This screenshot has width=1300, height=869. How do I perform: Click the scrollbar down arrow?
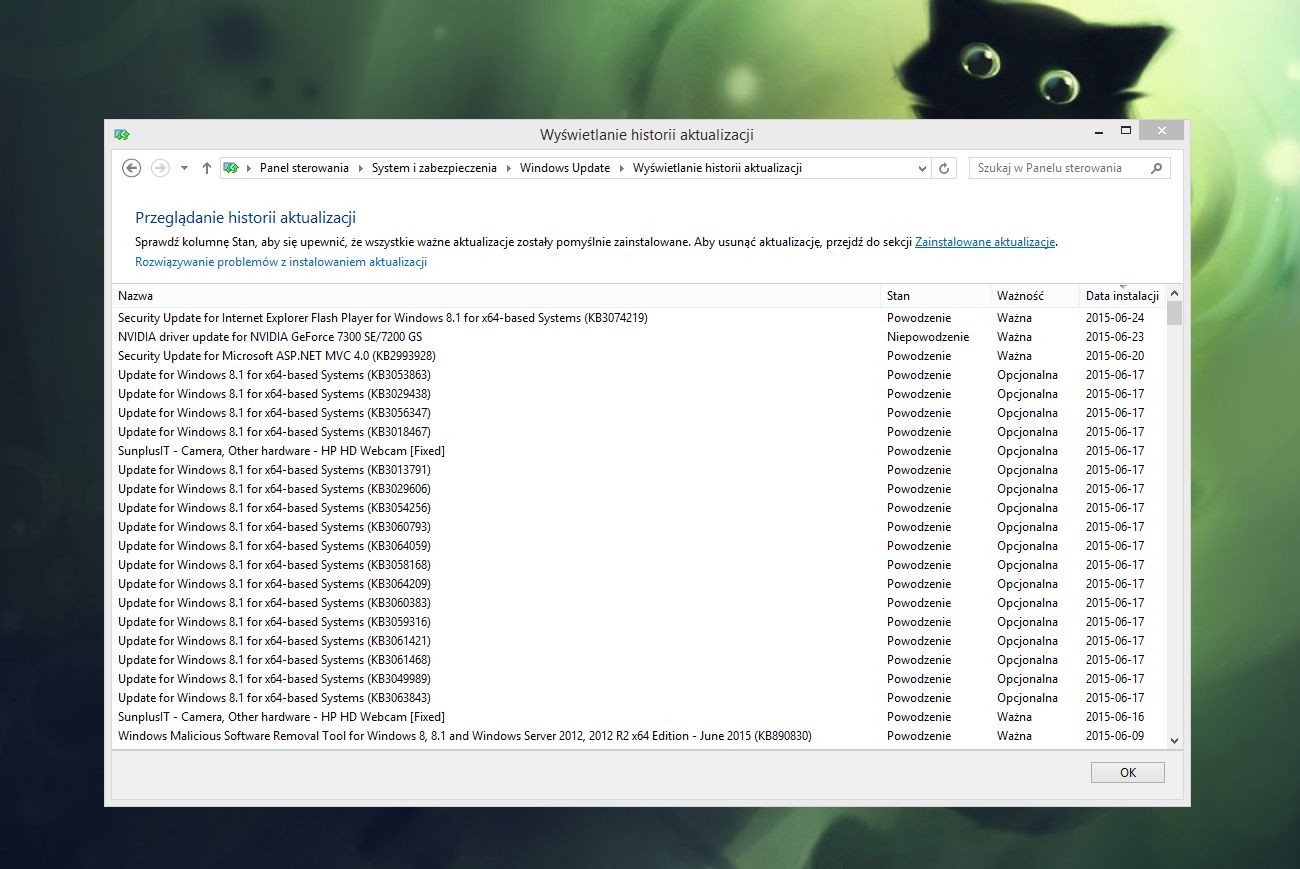1174,740
